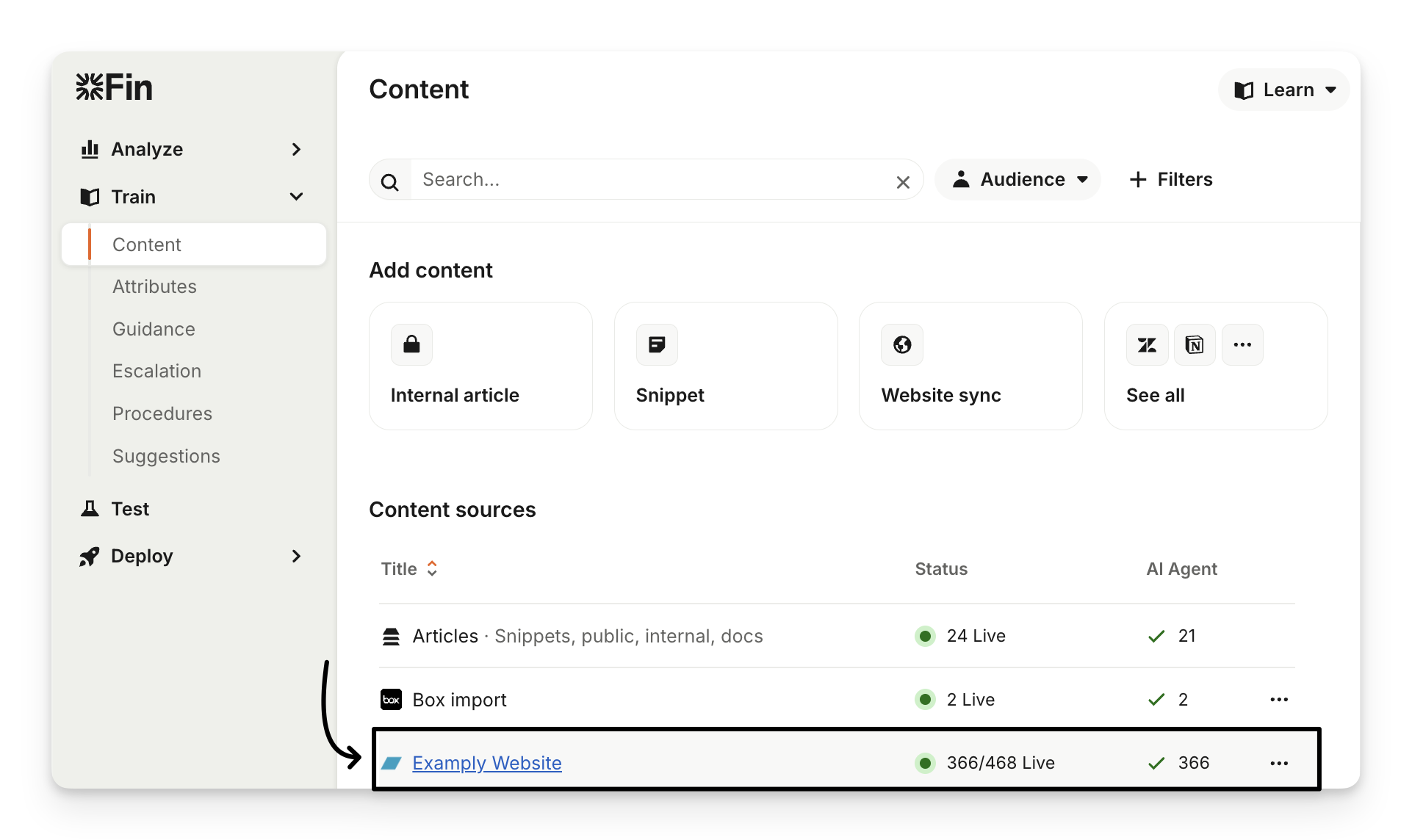Click the Filters button

coord(1171,180)
